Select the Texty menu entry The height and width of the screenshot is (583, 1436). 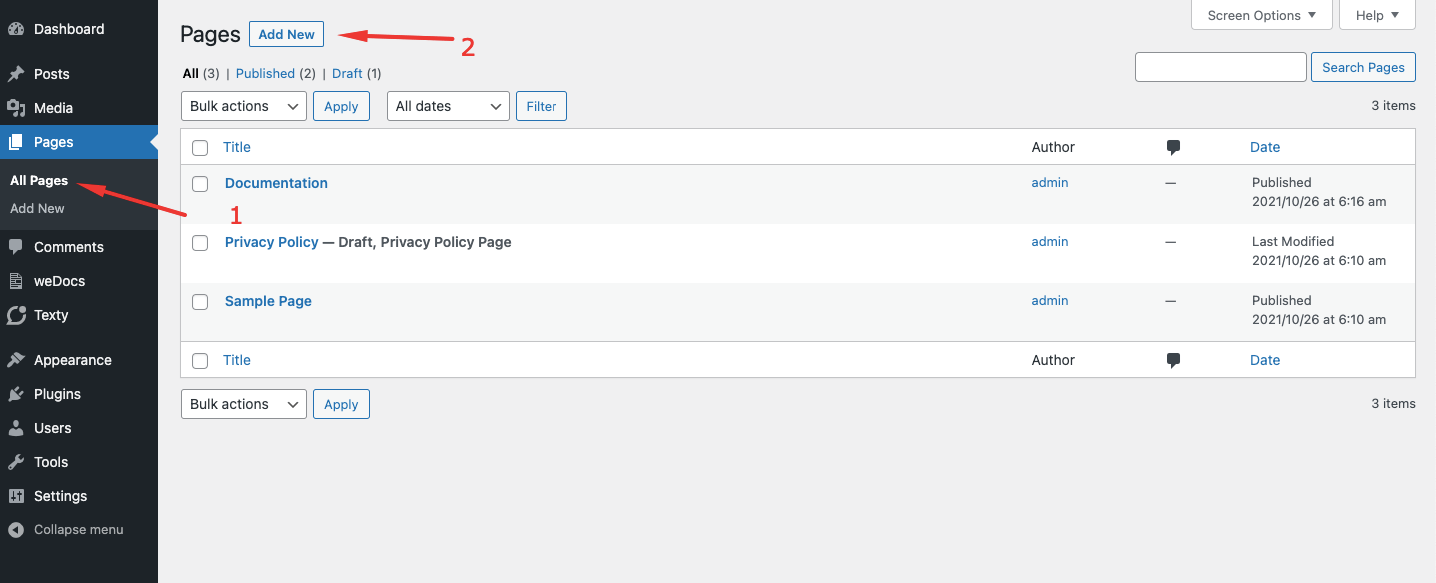coord(51,315)
